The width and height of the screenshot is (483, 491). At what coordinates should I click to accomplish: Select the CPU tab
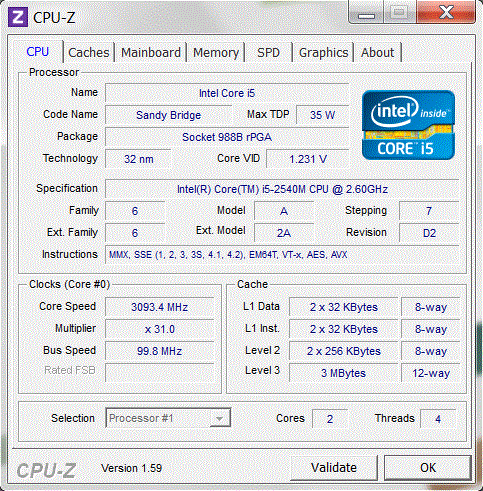tap(38, 51)
